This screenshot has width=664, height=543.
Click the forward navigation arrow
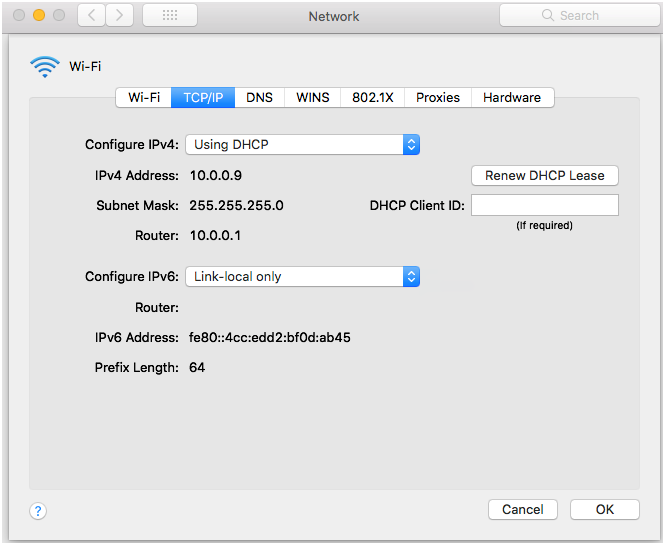tap(119, 16)
